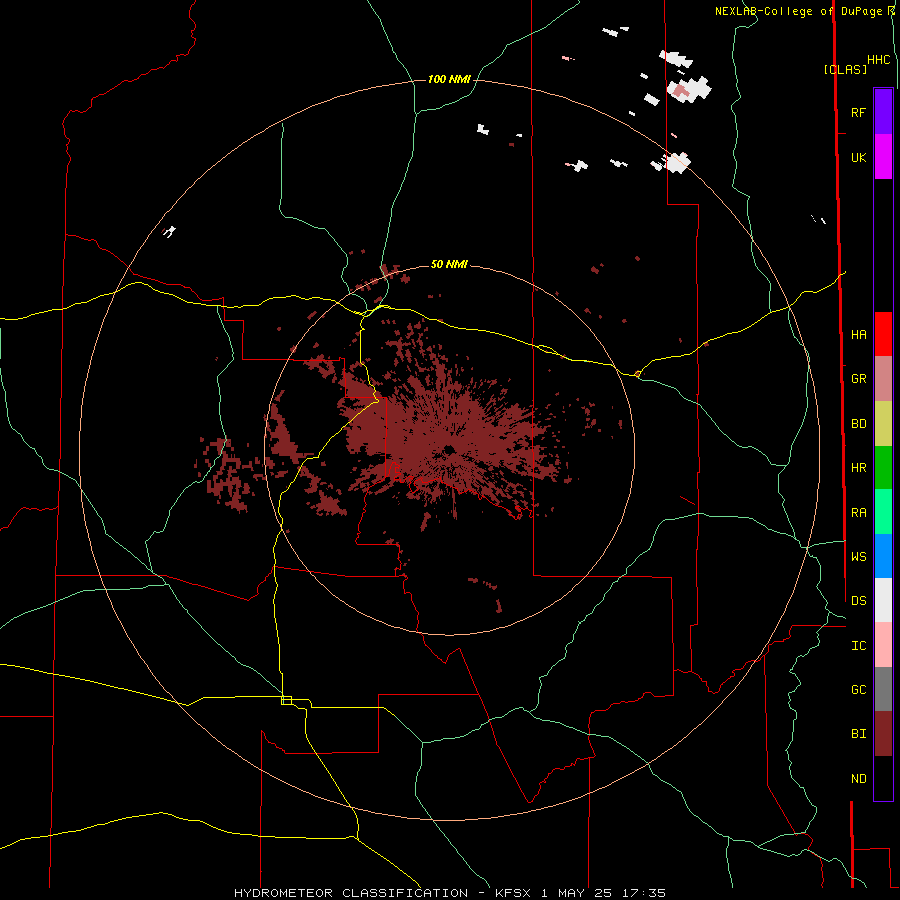Pick the RA light green legend swatch
Viewport: 900px width, 900px height.
(x=883, y=512)
